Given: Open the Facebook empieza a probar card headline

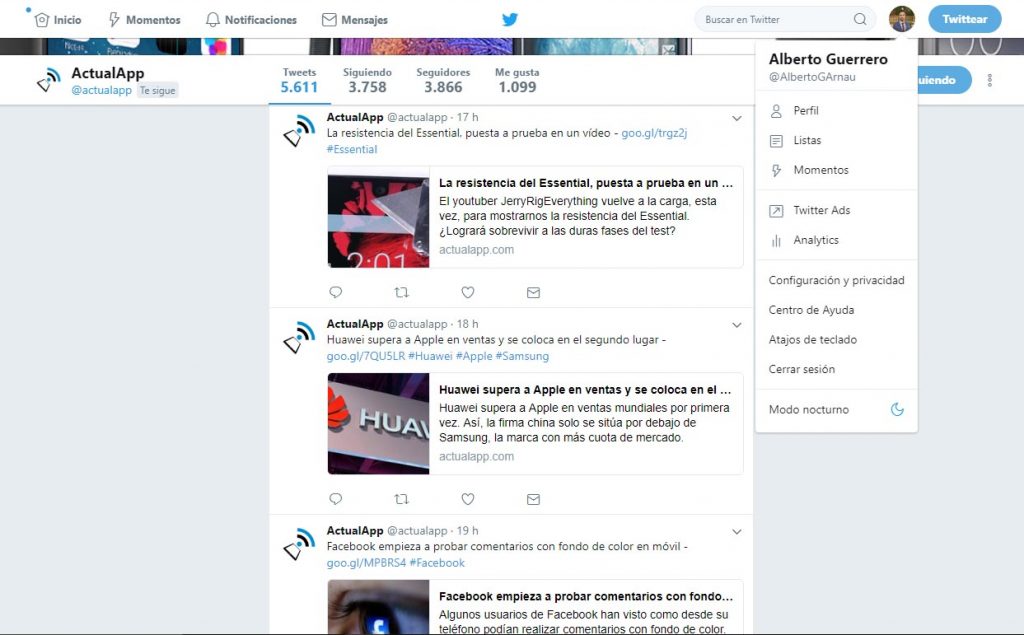Looking at the screenshot, I should pos(586,596).
